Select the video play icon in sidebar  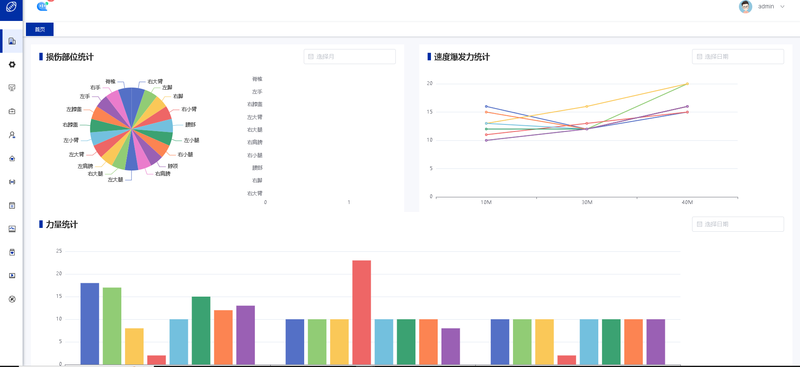12,276
